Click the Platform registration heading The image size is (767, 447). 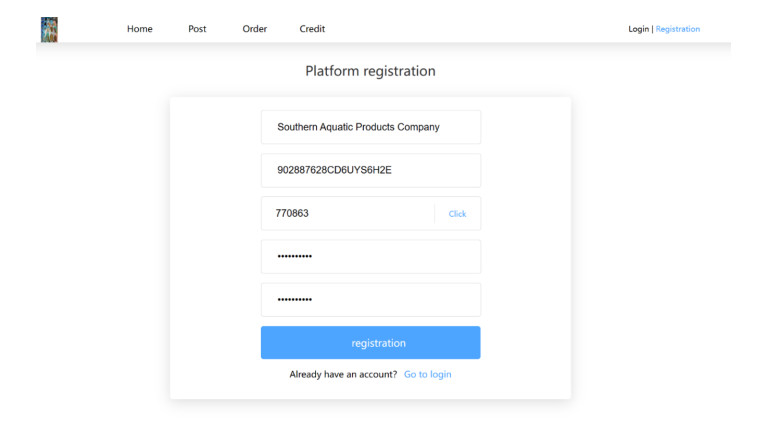(370, 72)
